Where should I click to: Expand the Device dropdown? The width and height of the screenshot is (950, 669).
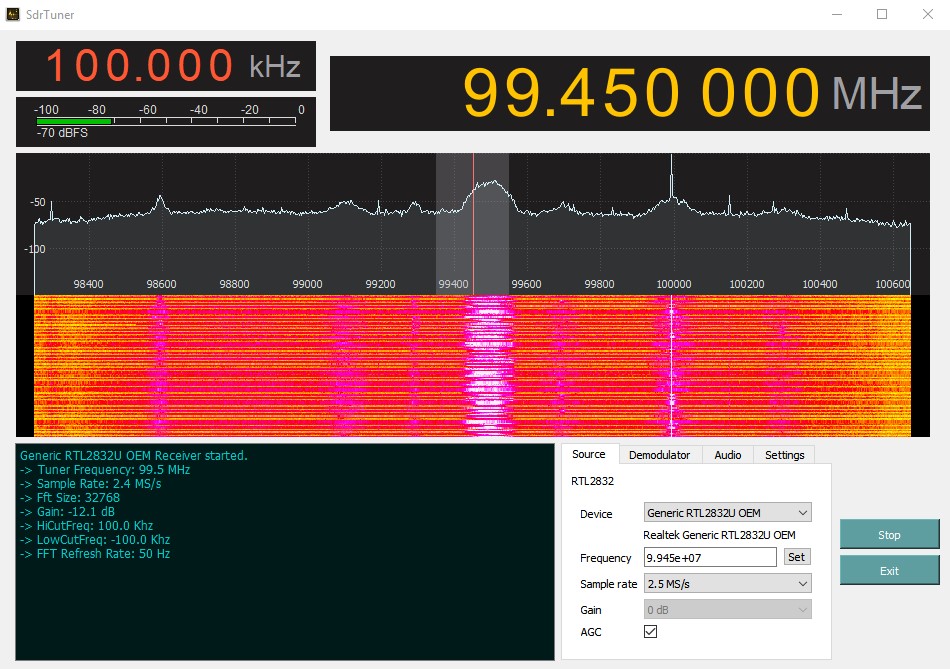[x=728, y=513]
